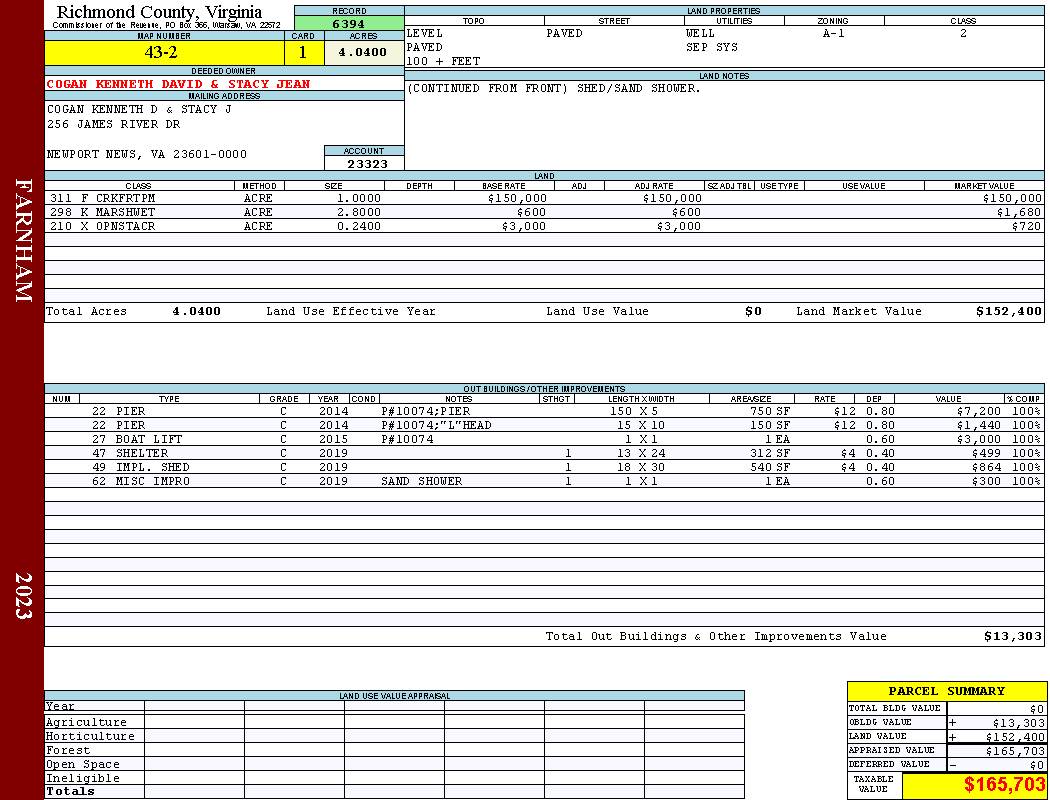The width and height of the screenshot is (1050, 800).
Task: Select the BOAT LIFT outbuilding row
Action: [544, 439]
